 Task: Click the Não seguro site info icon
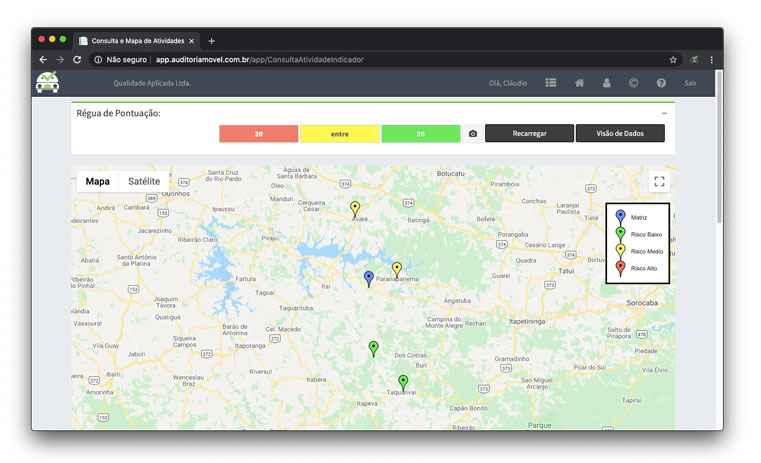[98, 60]
